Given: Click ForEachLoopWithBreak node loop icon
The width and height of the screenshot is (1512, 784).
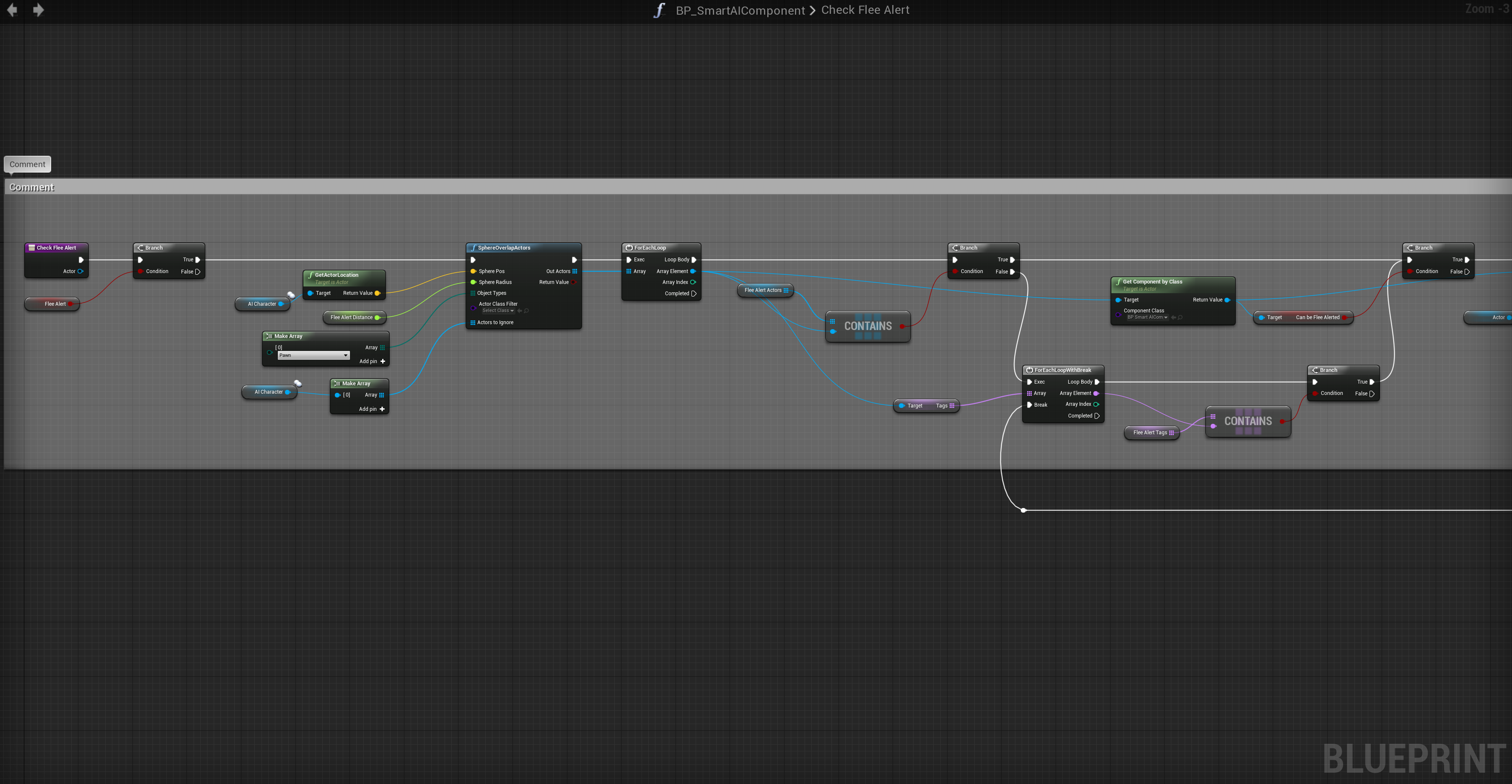Looking at the screenshot, I should tap(1029, 371).
